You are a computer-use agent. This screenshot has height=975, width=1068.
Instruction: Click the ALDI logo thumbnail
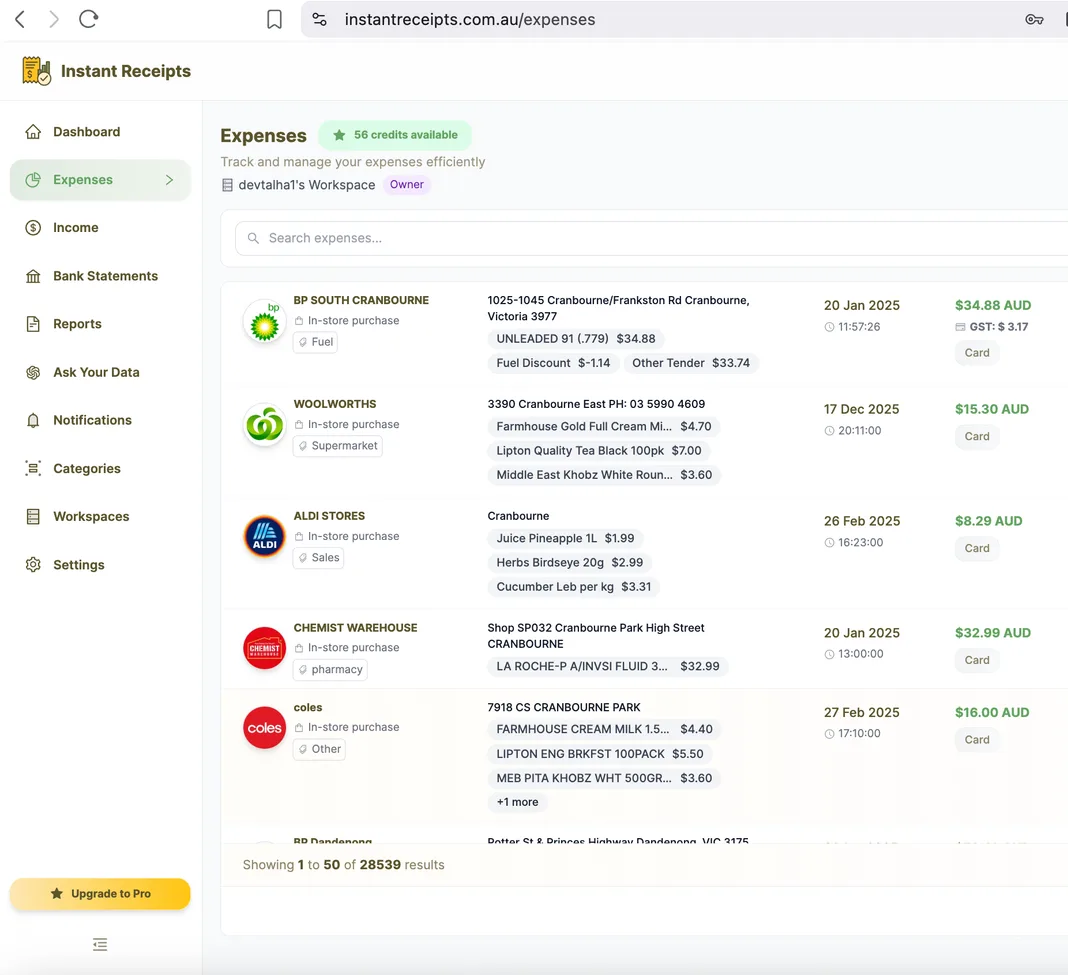coord(264,536)
